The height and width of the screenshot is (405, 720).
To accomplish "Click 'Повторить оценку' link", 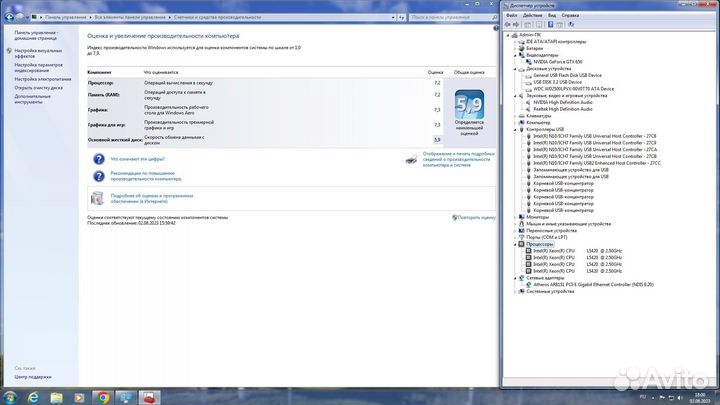I will [476, 218].
